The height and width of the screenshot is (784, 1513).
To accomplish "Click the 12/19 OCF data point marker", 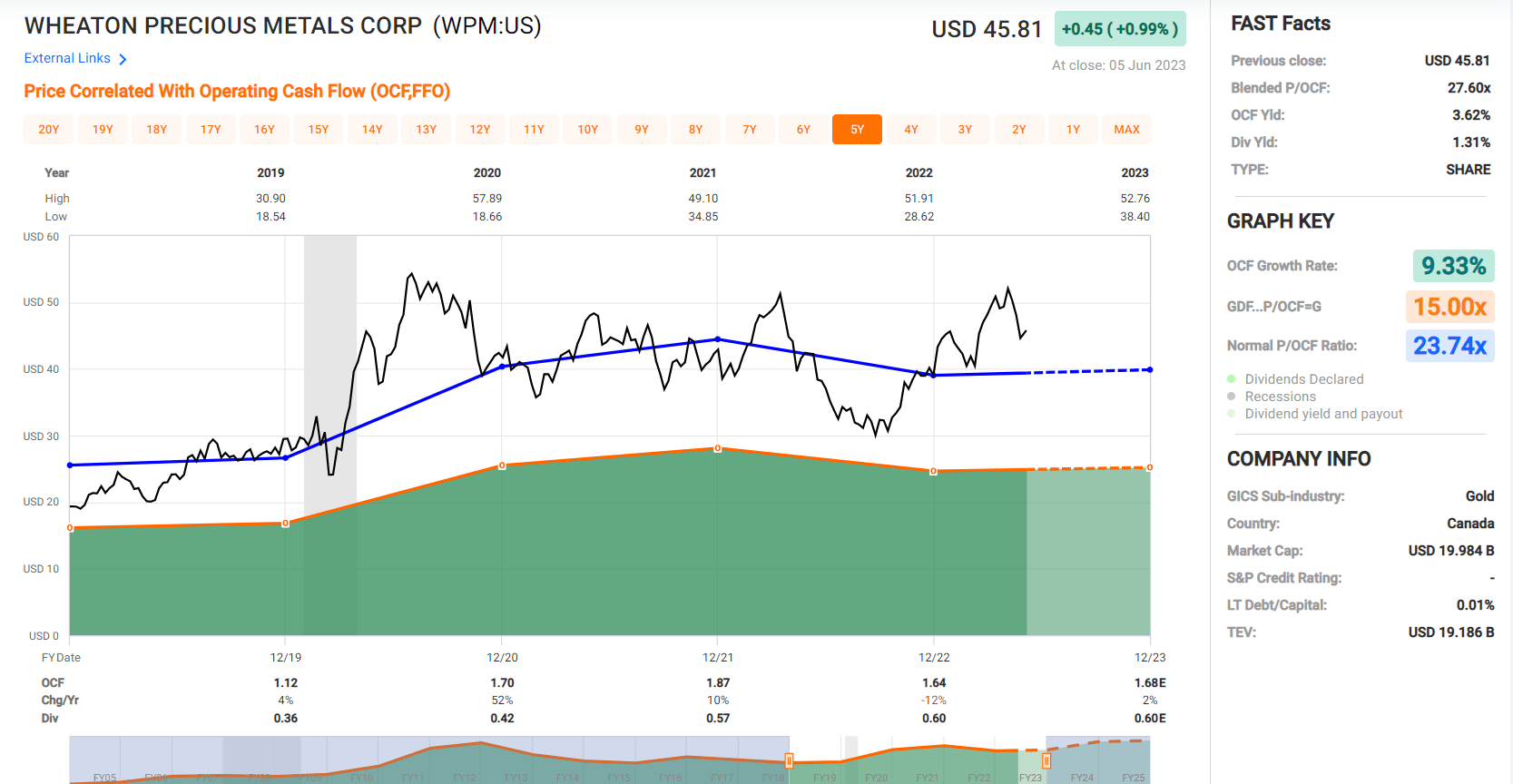I will (x=286, y=524).
